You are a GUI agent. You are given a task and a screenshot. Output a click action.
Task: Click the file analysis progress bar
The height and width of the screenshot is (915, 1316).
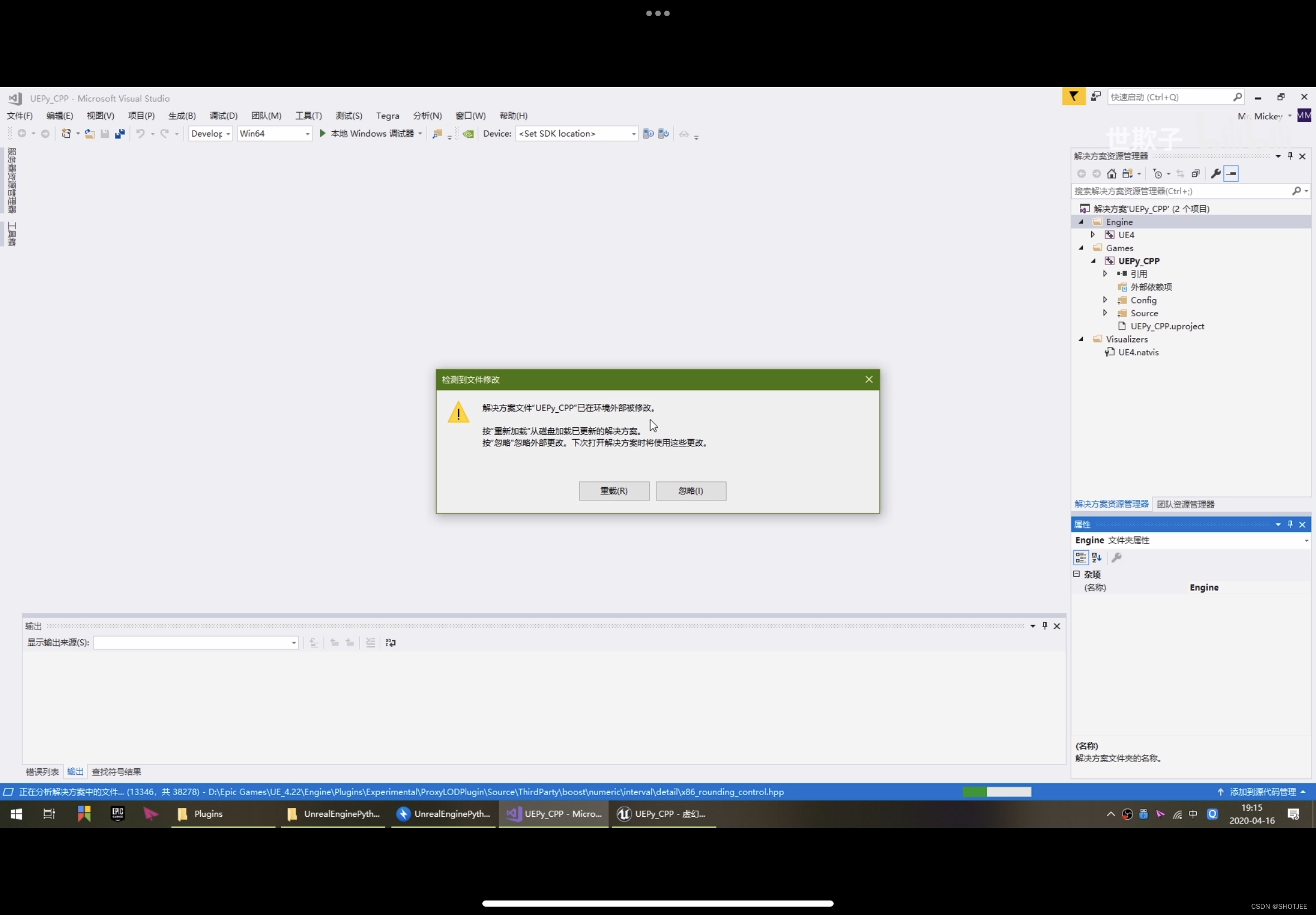coord(997,792)
